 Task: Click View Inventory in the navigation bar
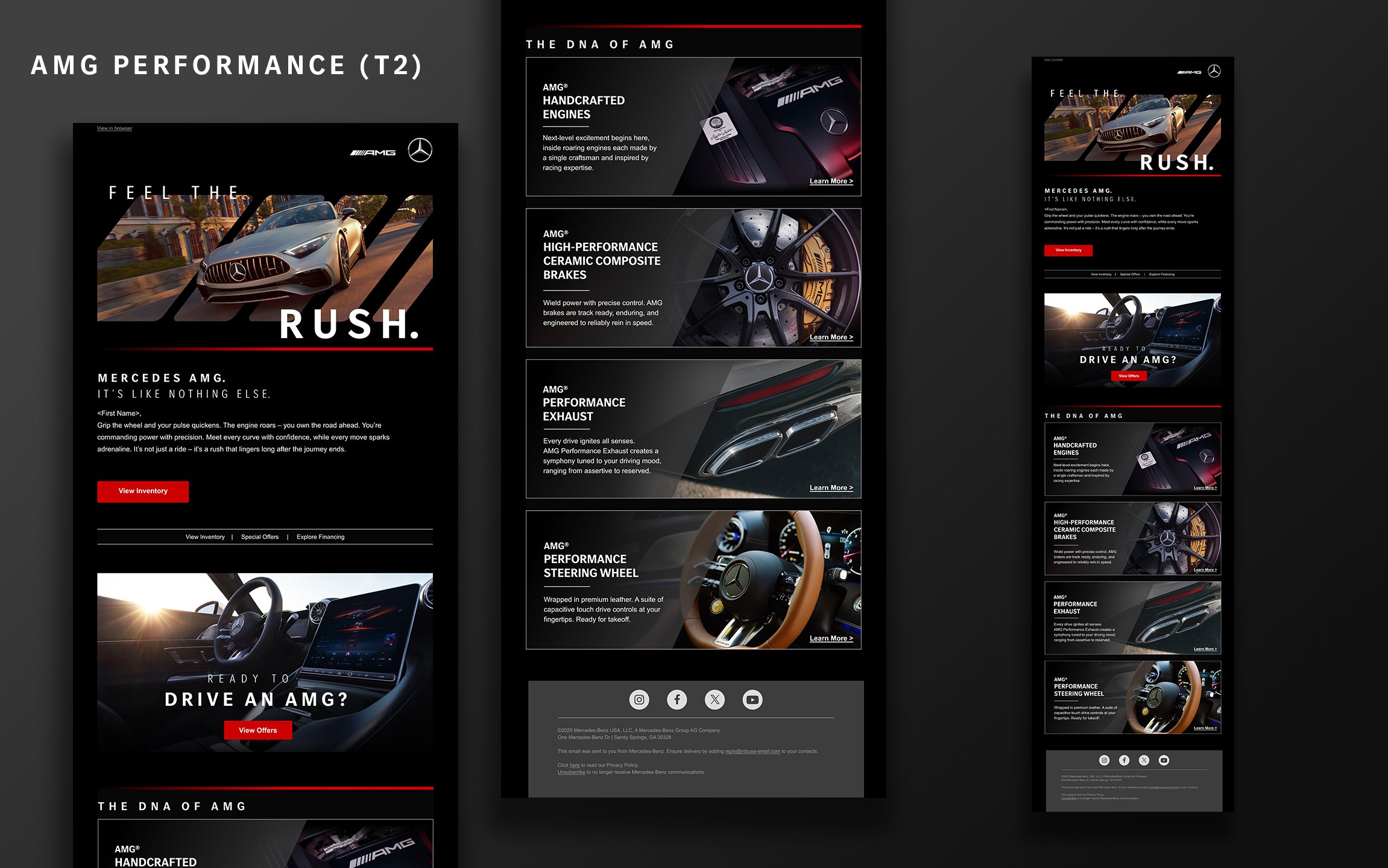point(205,537)
